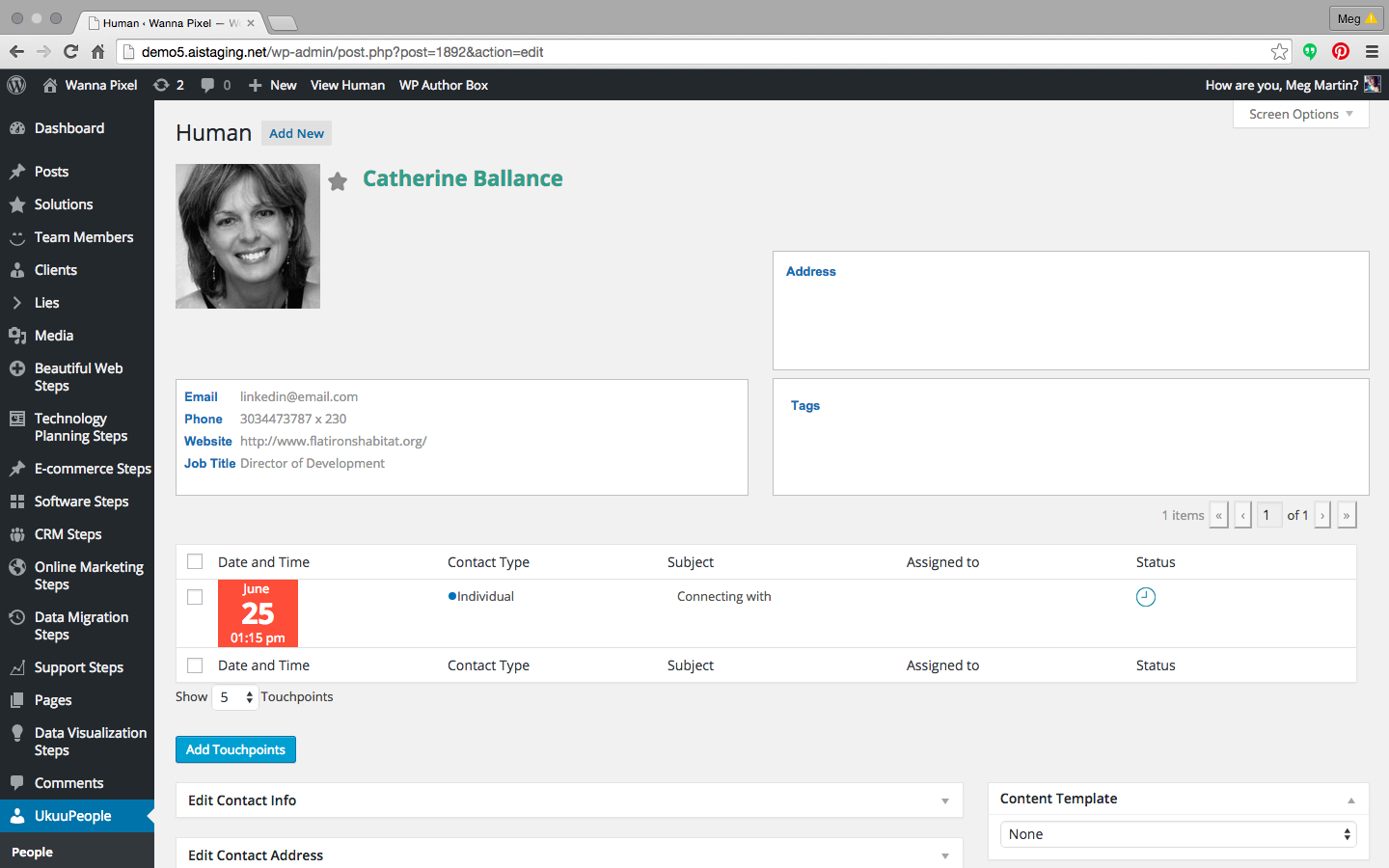Click the Connecting with subject
Viewport: 1389px width, 868px height.
point(724,596)
